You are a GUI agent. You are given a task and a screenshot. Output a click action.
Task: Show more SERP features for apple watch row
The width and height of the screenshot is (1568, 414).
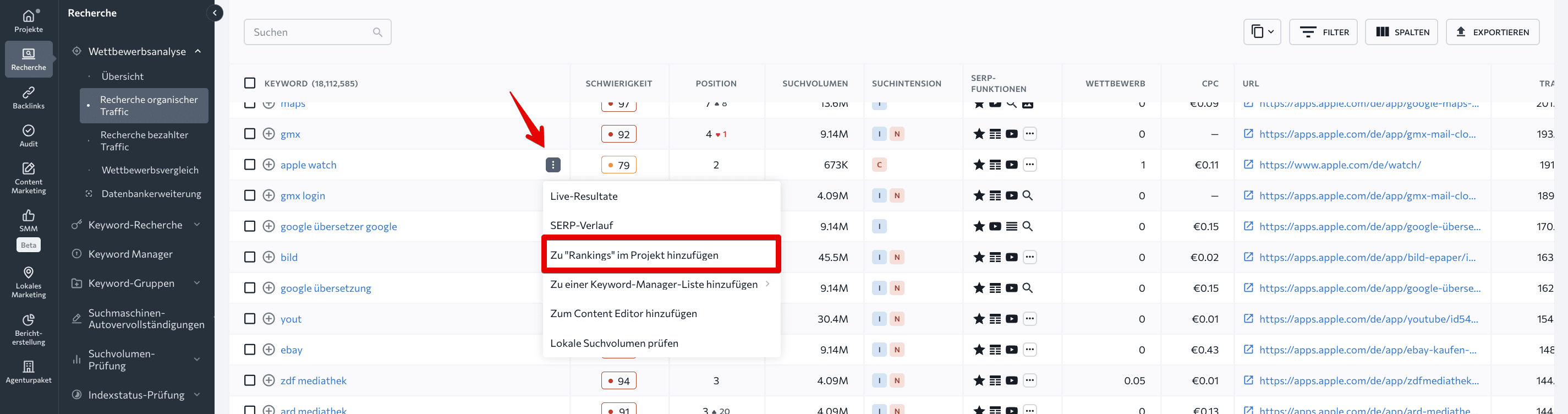[x=1029, y=165]
